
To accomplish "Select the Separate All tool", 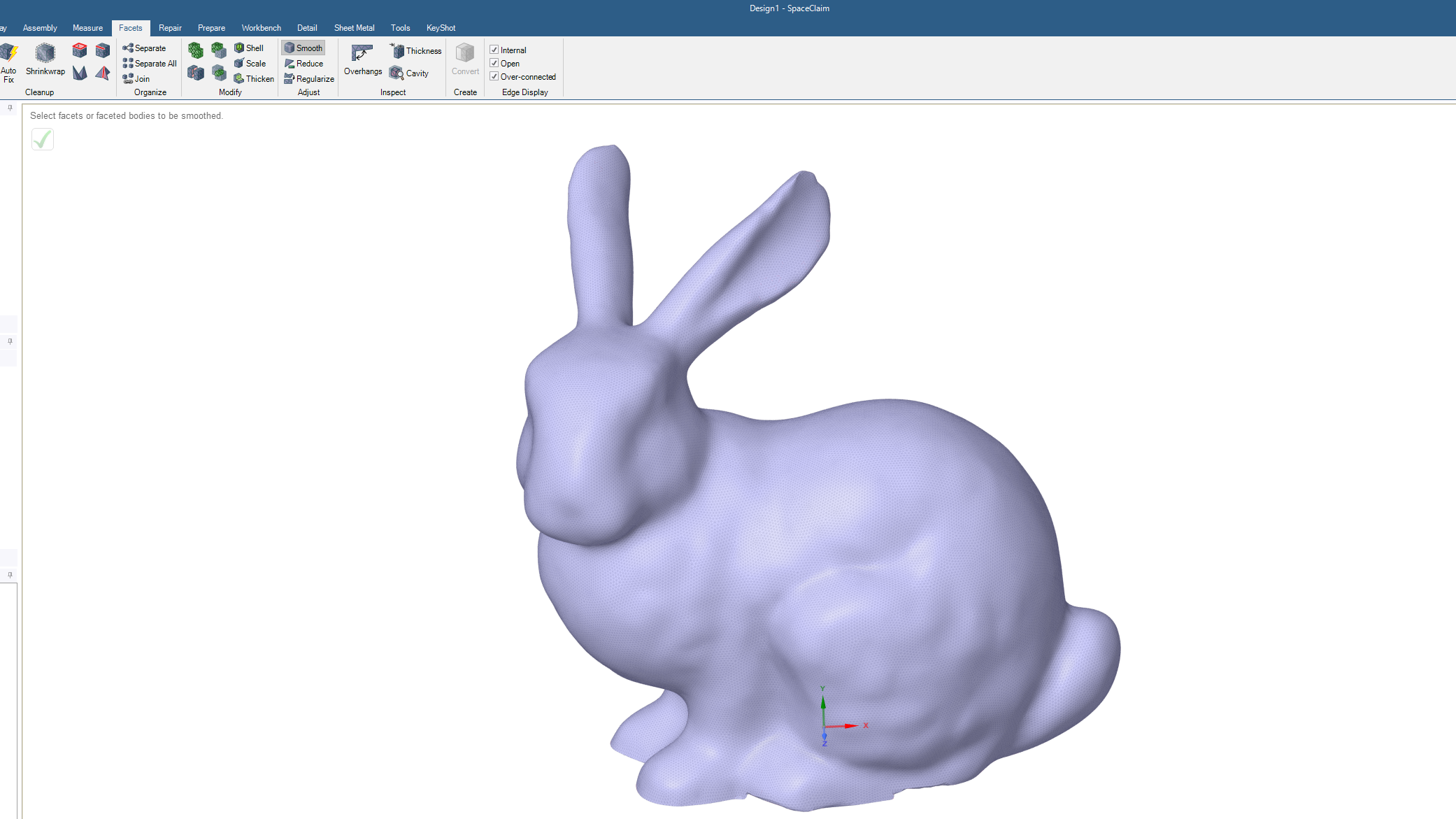I will [150, 64].
